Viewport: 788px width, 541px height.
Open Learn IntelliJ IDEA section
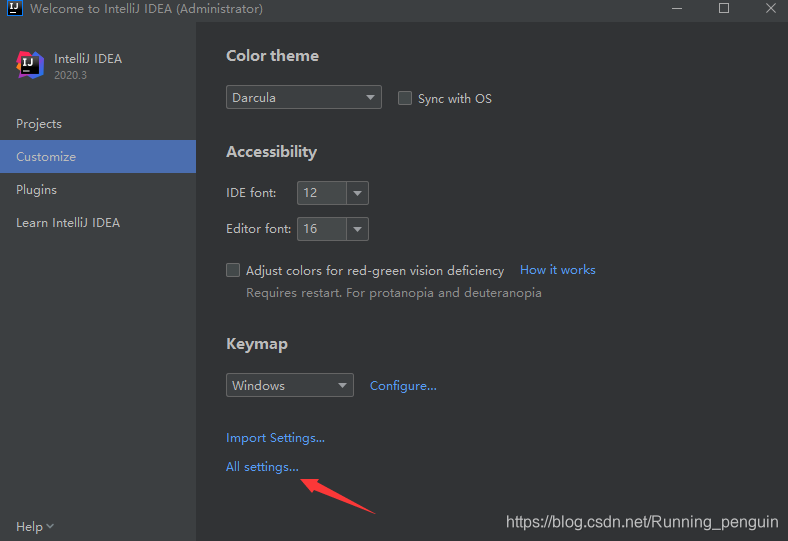click(98, 223)
